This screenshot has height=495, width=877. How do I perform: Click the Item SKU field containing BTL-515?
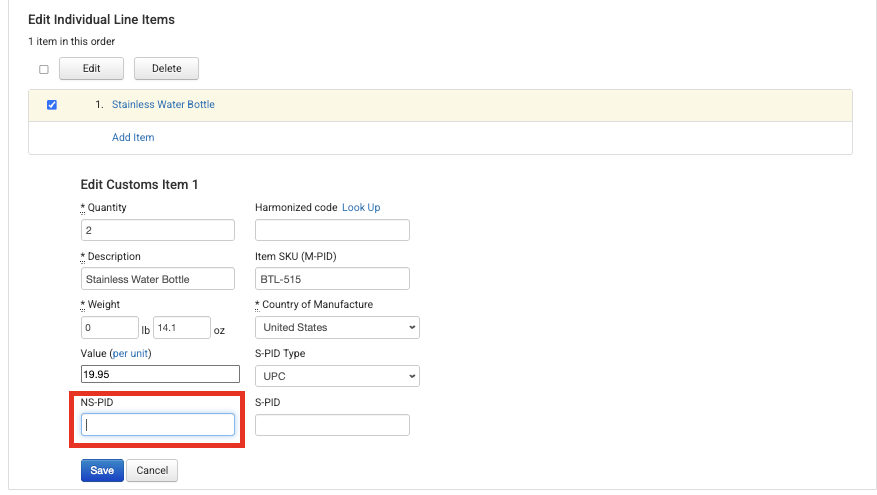tap(332, 279)
